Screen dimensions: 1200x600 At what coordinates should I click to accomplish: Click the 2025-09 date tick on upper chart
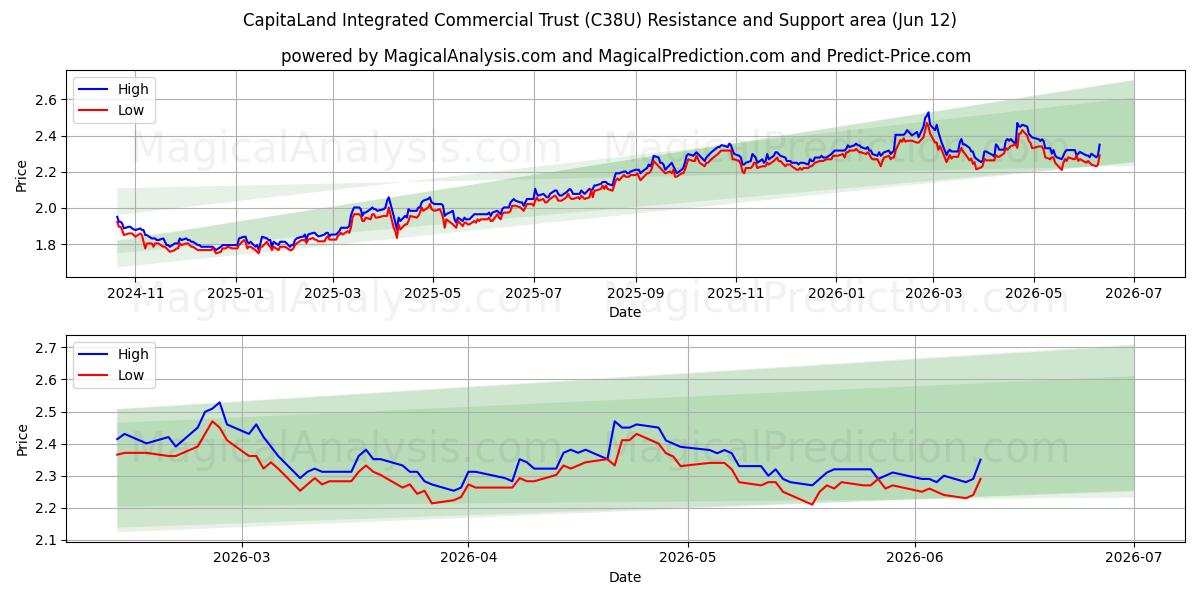point(636,293)
